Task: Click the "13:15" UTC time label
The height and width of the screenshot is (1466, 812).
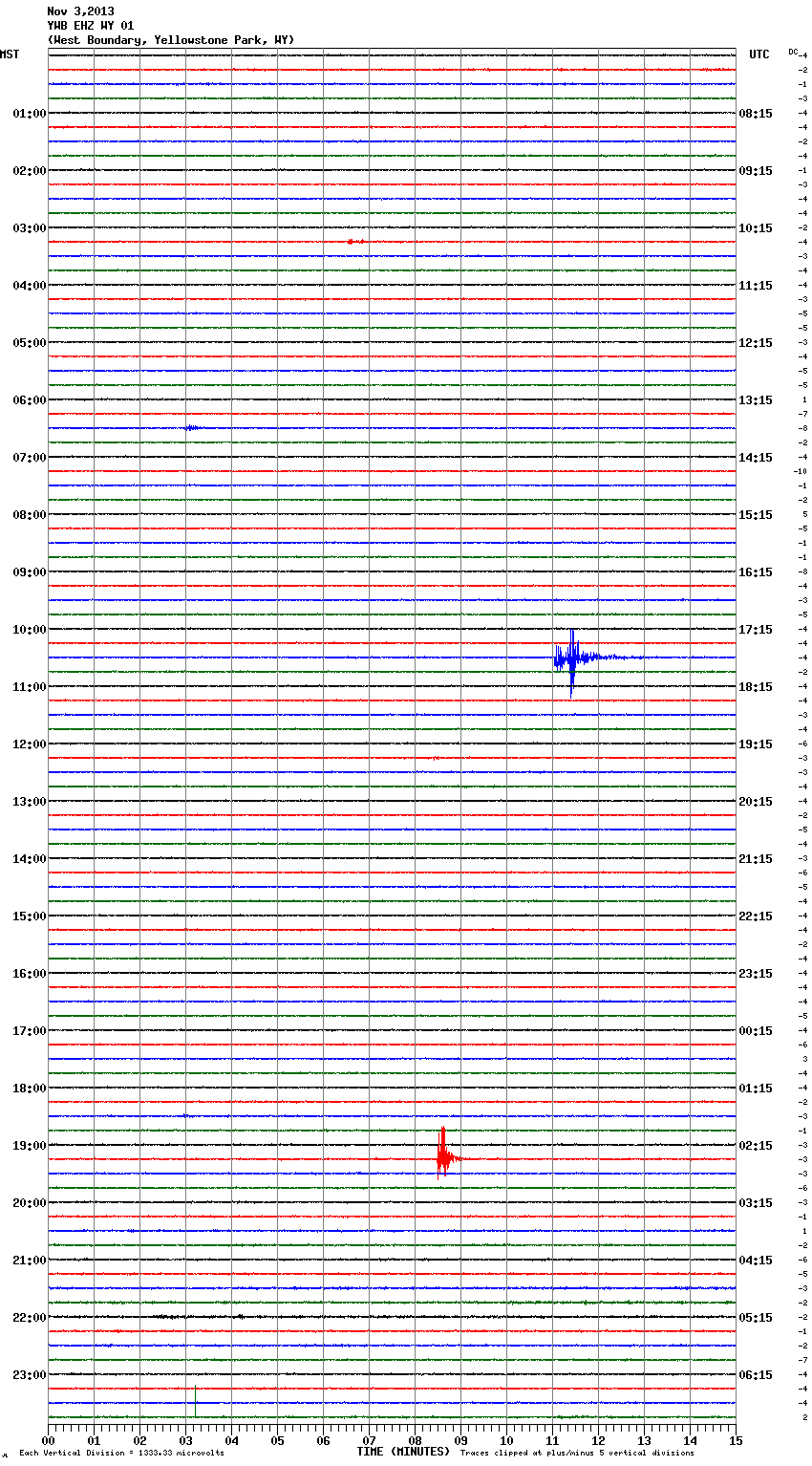Action: pos(756,400)
